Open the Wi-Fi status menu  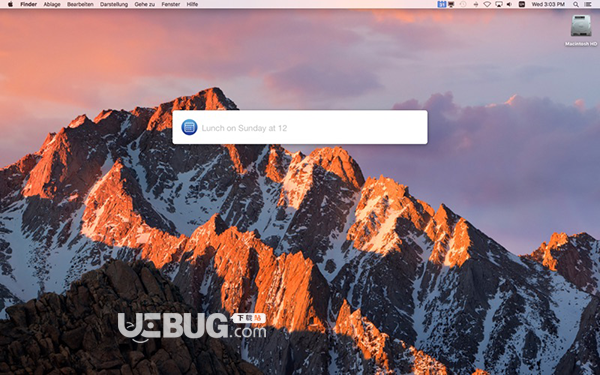[487, 4]
